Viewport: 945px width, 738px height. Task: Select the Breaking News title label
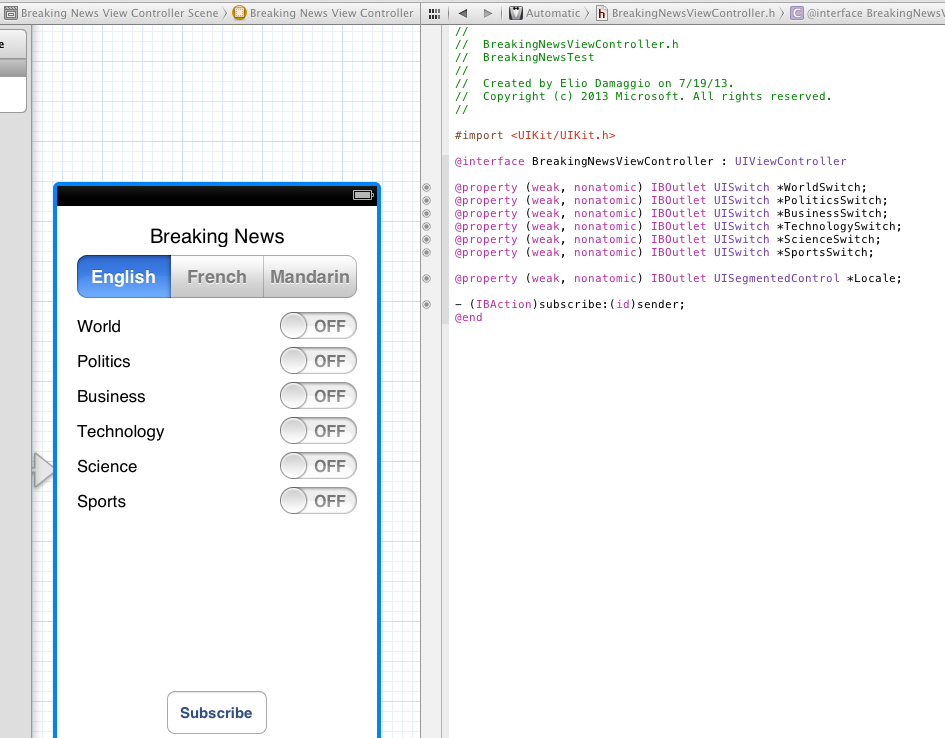pos(217,237)
